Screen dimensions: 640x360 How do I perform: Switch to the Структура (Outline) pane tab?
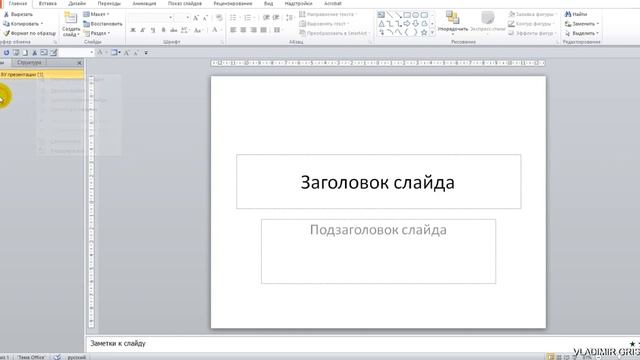point(29,63)
